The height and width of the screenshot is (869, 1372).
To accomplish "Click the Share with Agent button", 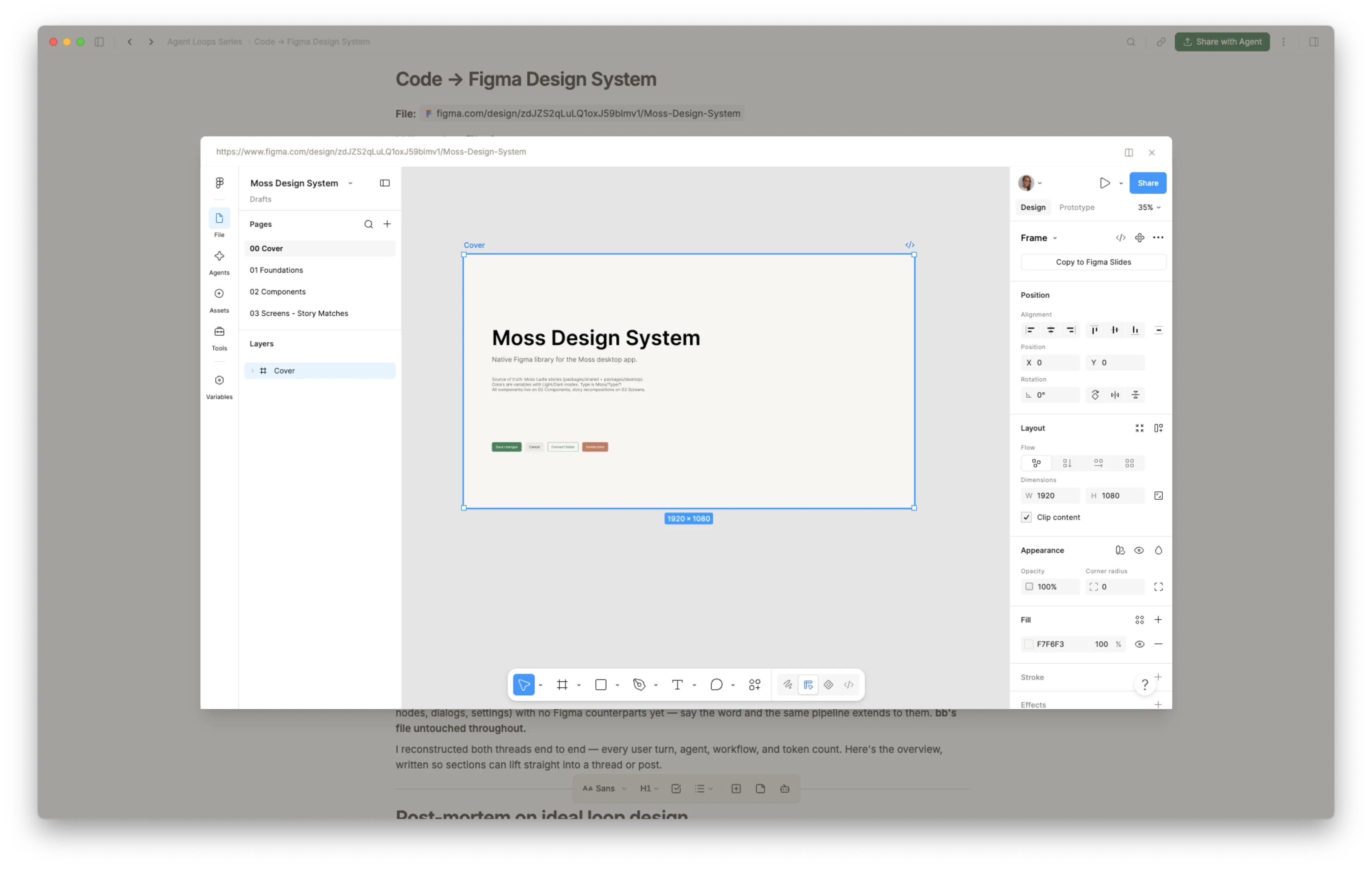I will [x=1221, y=42].
